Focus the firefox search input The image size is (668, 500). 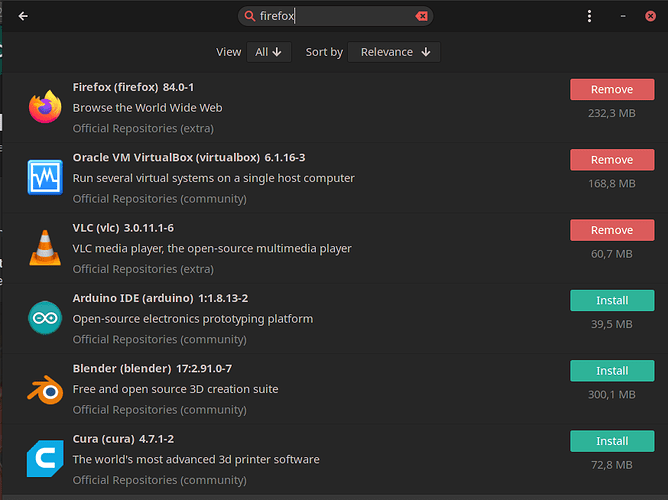336,16
